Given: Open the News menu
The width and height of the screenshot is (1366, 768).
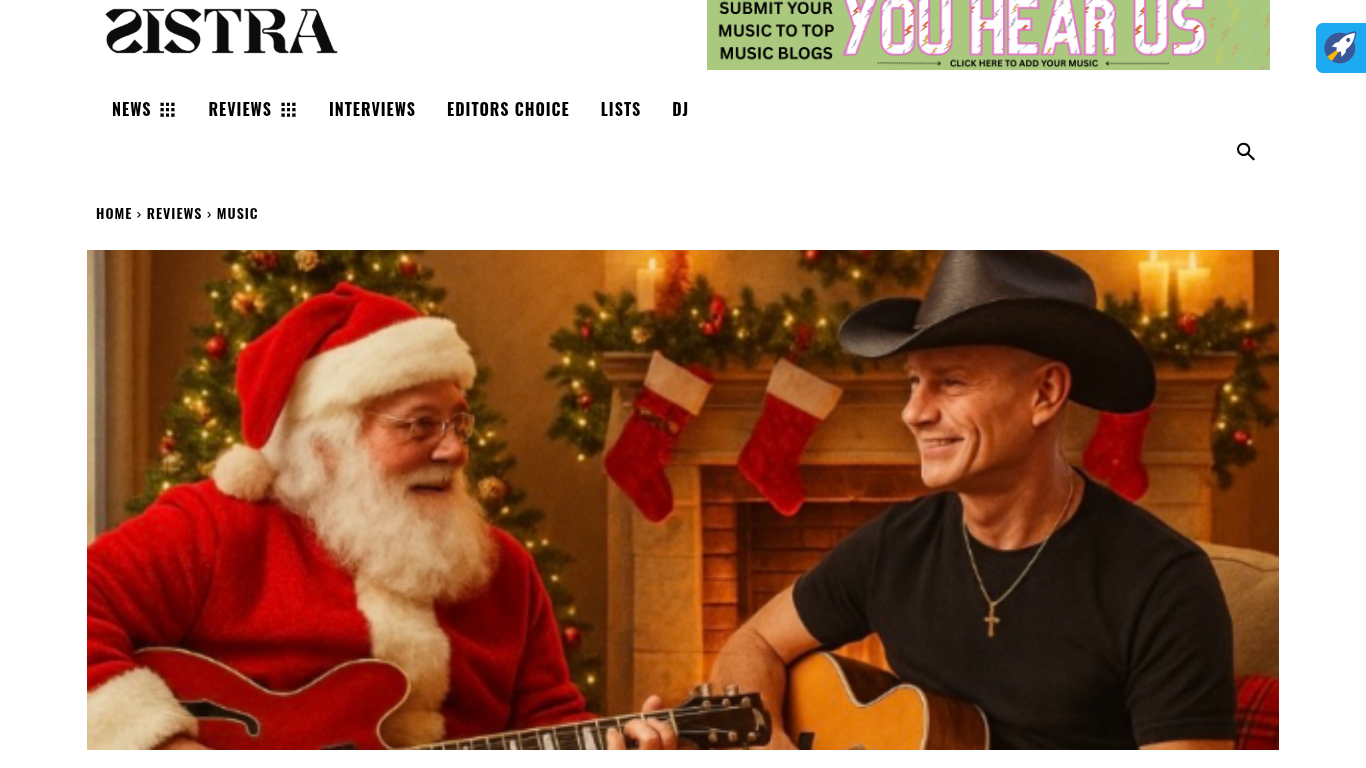Looking at the screenshot, I should pos(131,109).
